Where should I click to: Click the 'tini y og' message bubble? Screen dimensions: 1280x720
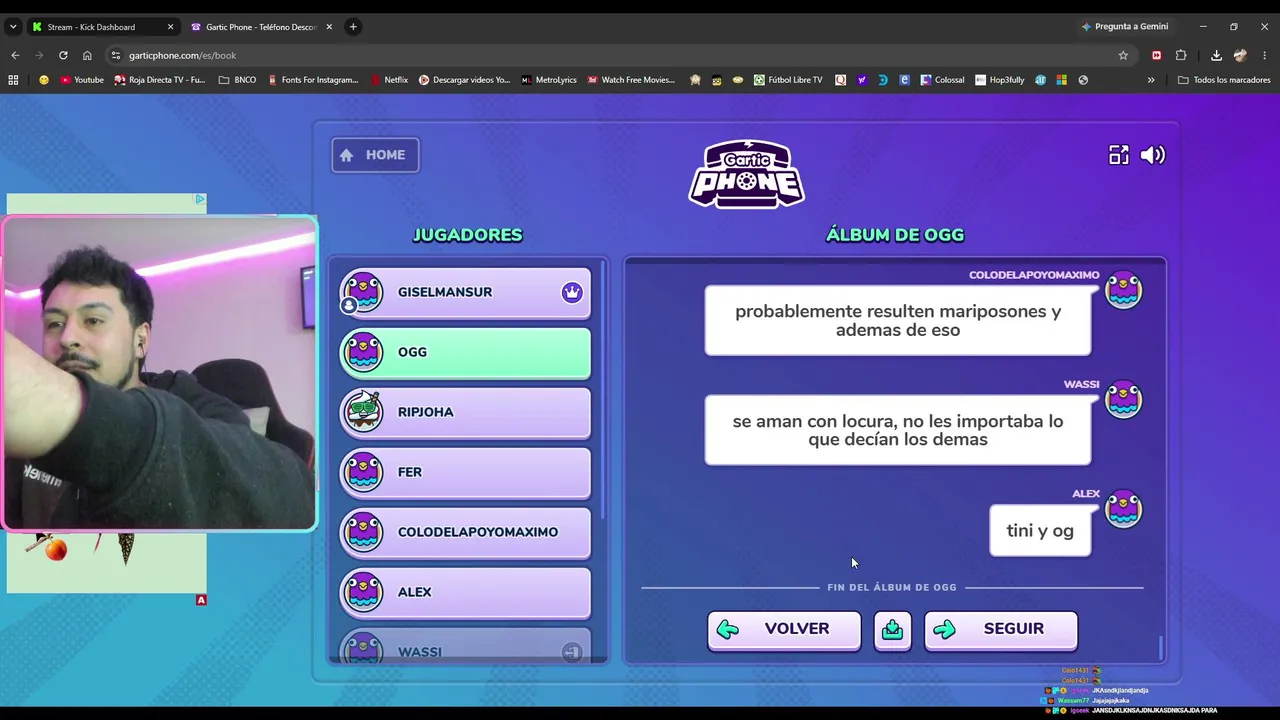[1040, 530]
